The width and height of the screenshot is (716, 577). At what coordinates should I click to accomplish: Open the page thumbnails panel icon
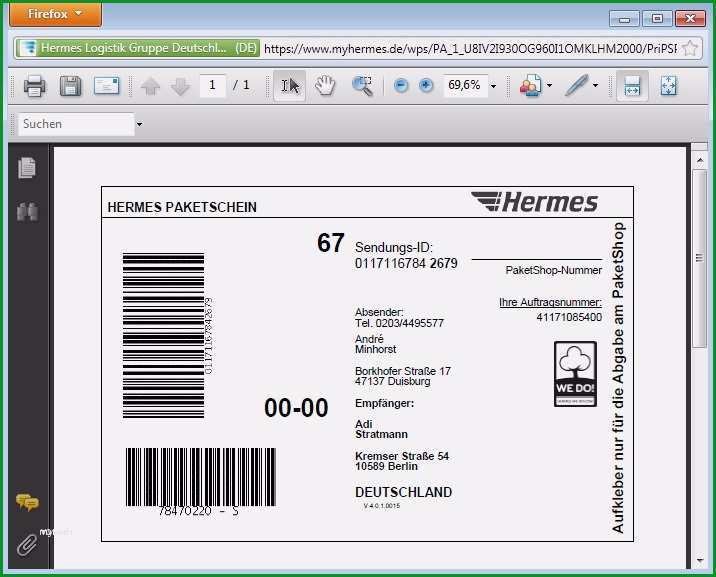pyautogui.click(x=27, y=168)
